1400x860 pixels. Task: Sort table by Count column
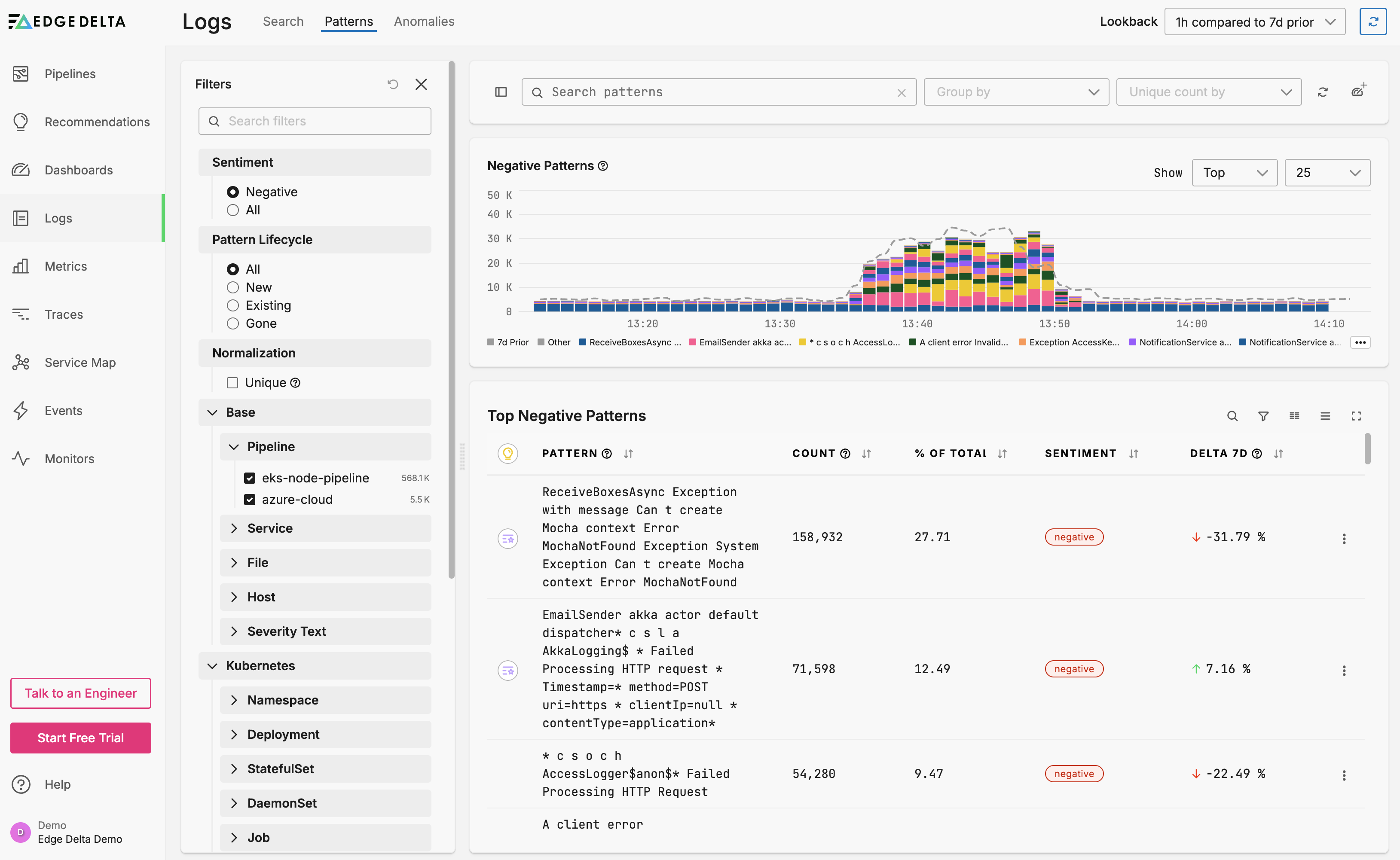(x=866, y=453)
